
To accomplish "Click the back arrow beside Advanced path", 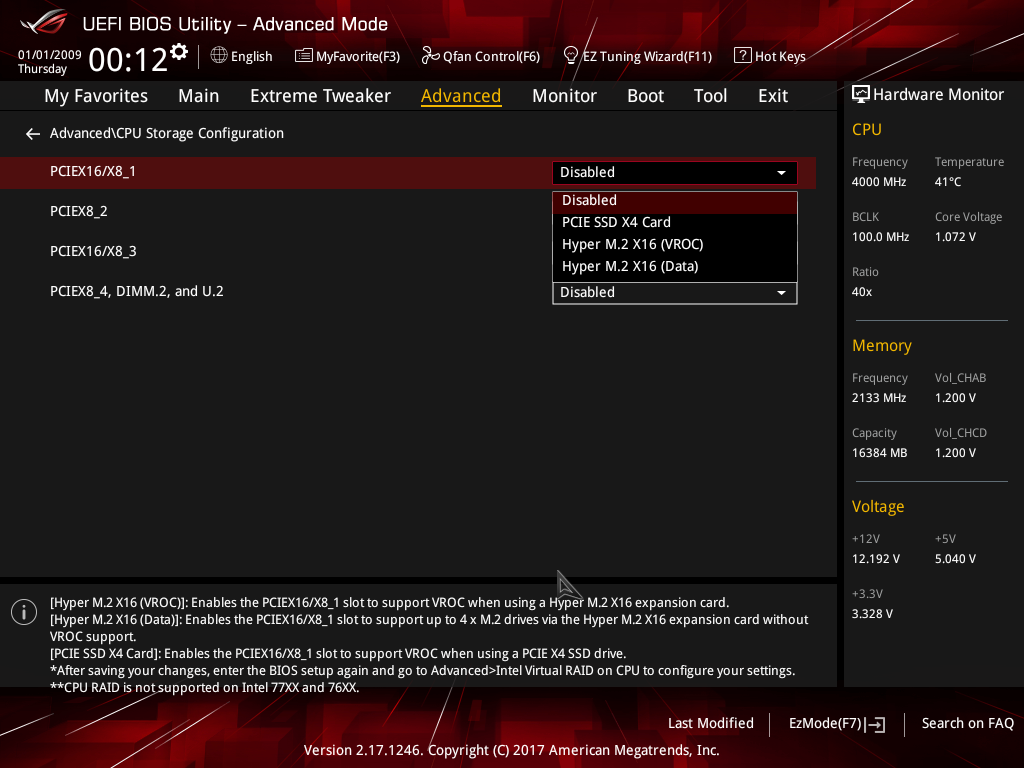I will click(x=33, y=134).
